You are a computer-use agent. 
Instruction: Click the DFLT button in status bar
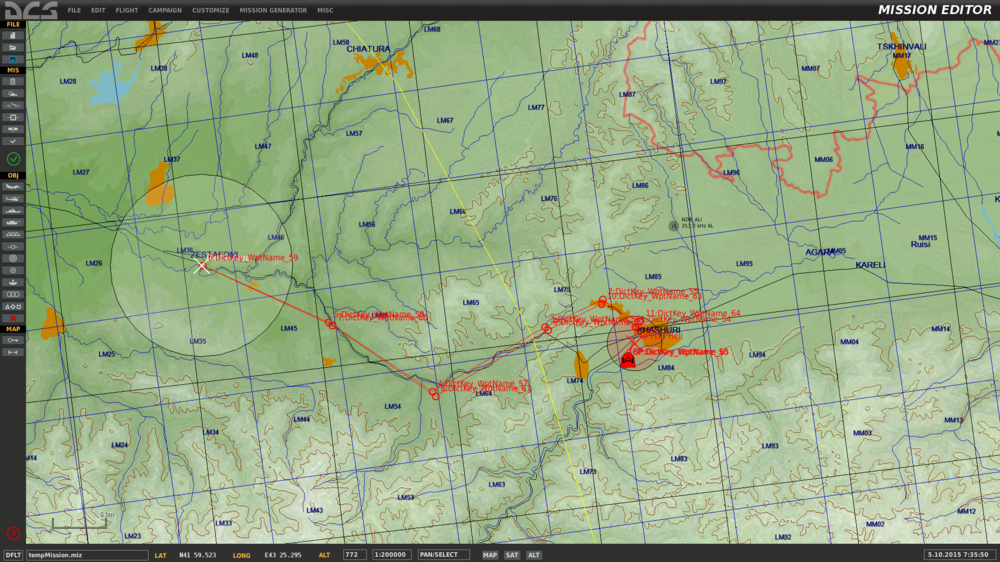click(x=13, y=555)
